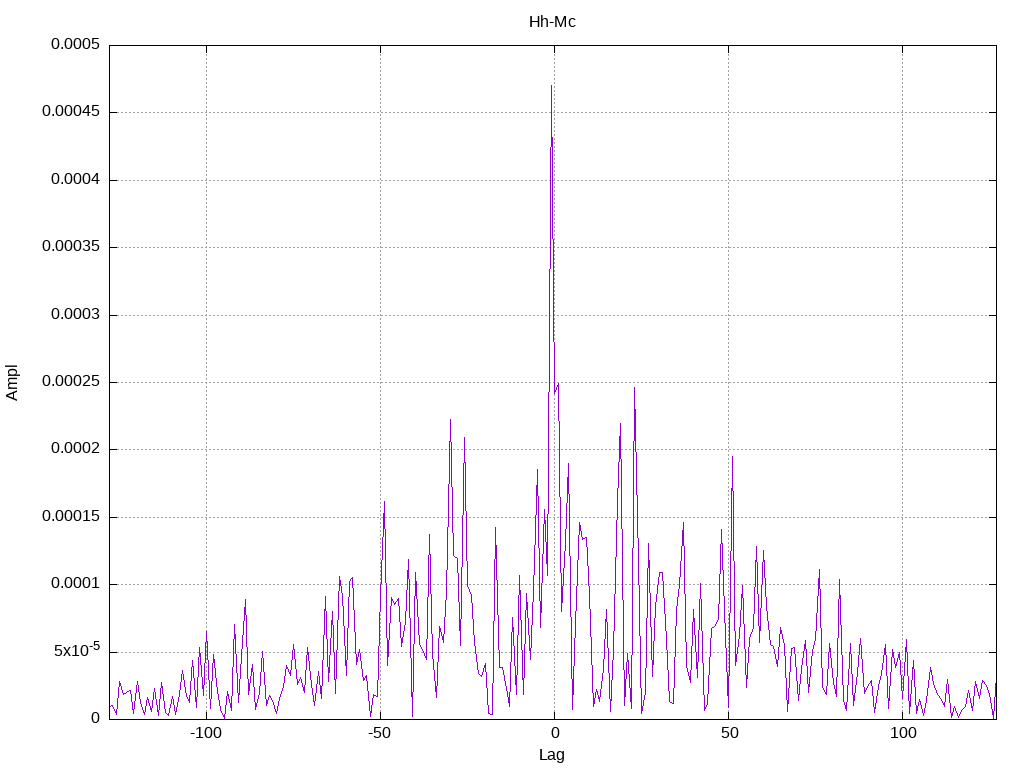The height and width of the screenshot is (768, 1024).
Task: Click the 0.0005 y-axis tick label
Action: click(76, 44)
